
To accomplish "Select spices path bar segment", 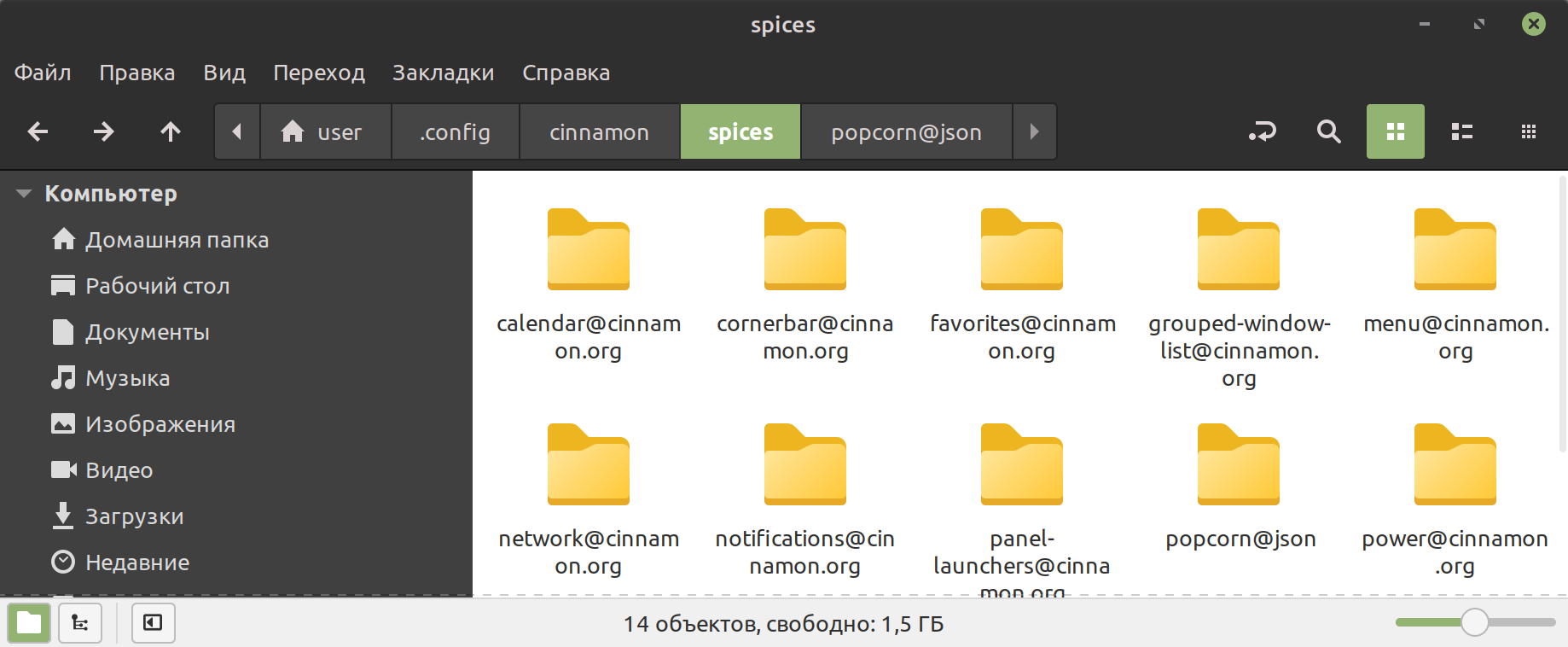I will (x=740, y=131).
